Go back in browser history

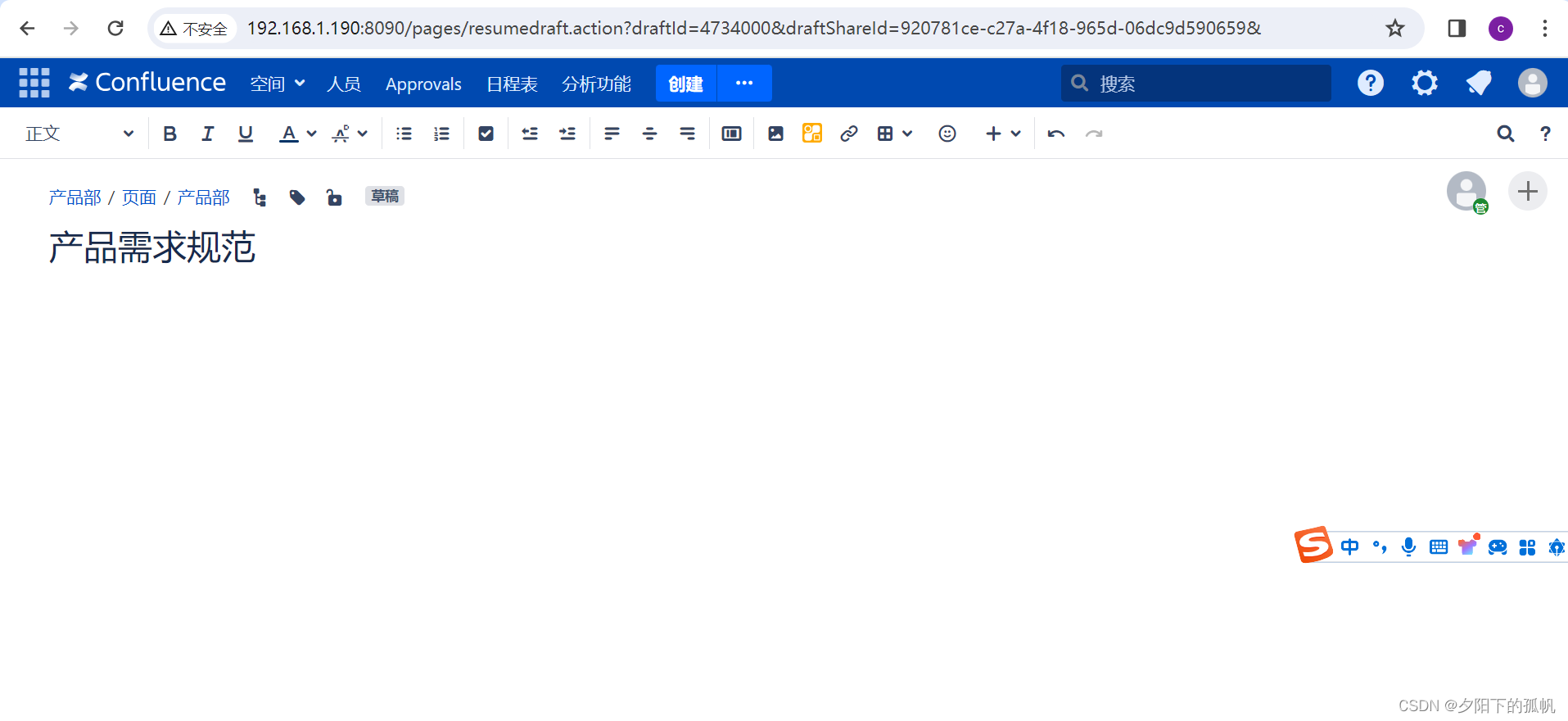pyautogui.click(x=27, y=29)
